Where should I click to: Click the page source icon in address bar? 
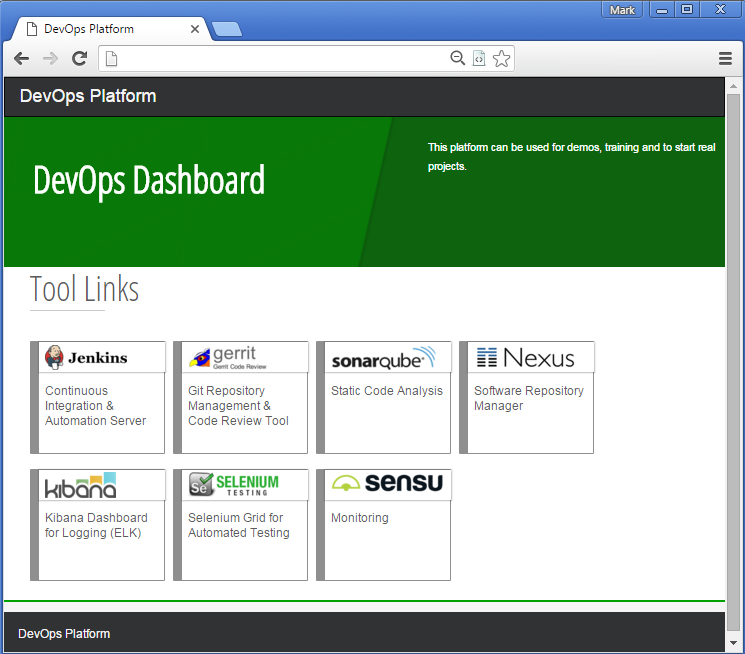479,58
